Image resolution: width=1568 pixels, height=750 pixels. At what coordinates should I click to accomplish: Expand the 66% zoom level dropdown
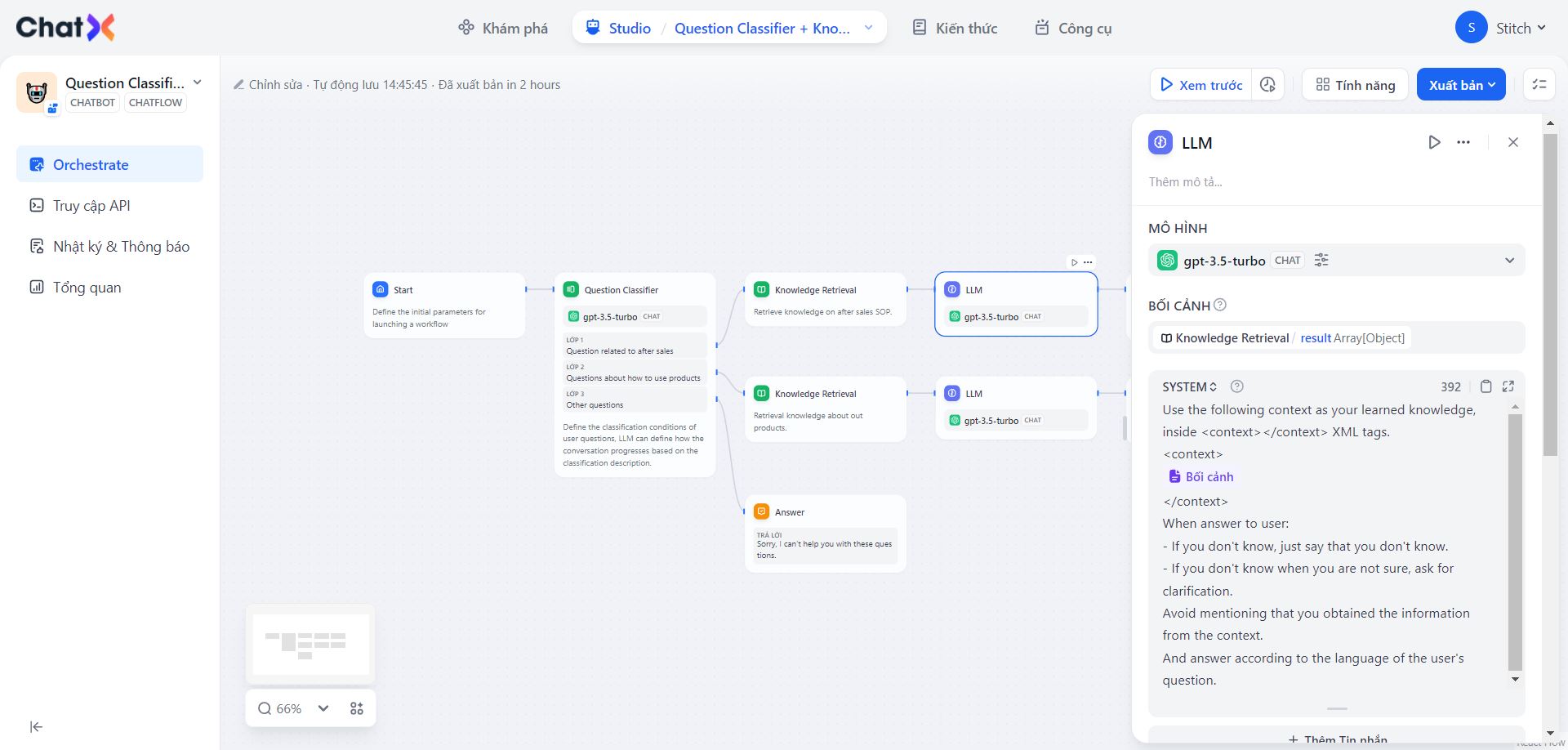tap(323, 708)
